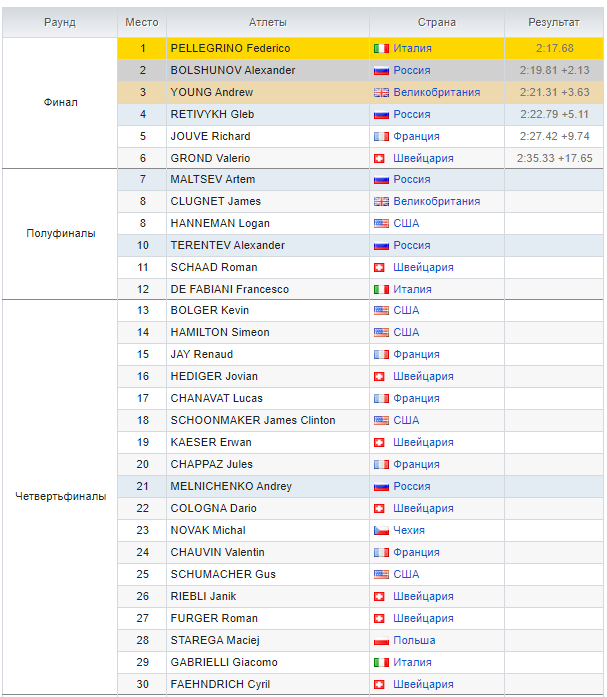Screen dimensions: 607x697
Task: Follow the Чехия country link
Action: pos(409,530)
